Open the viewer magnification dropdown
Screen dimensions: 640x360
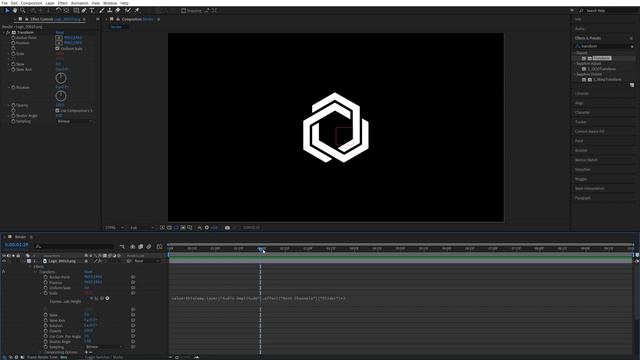[x=114, y=228]
